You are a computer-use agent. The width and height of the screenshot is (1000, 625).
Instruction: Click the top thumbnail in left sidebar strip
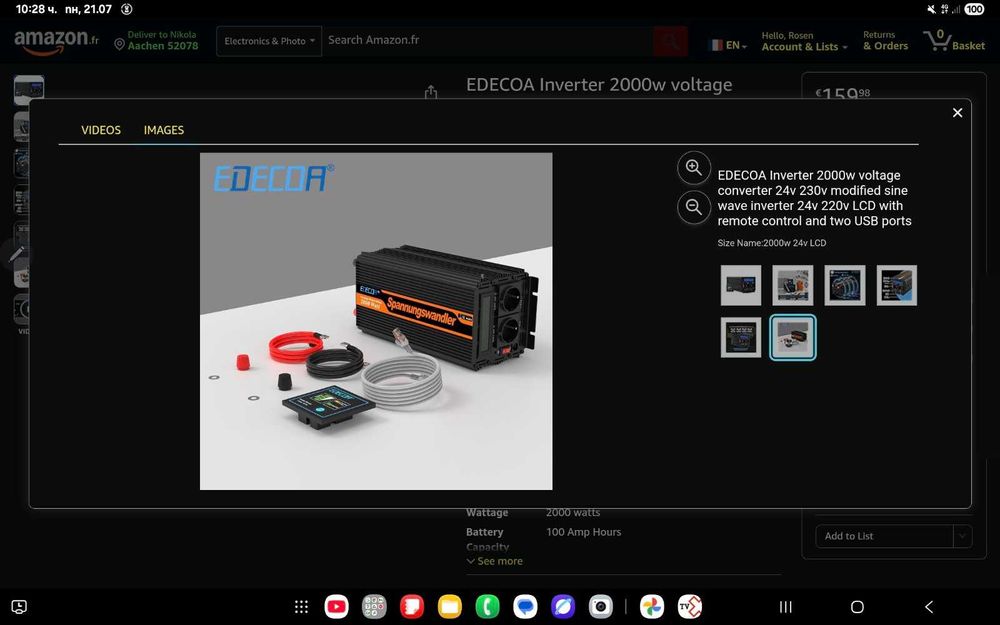tap(29, 89)
